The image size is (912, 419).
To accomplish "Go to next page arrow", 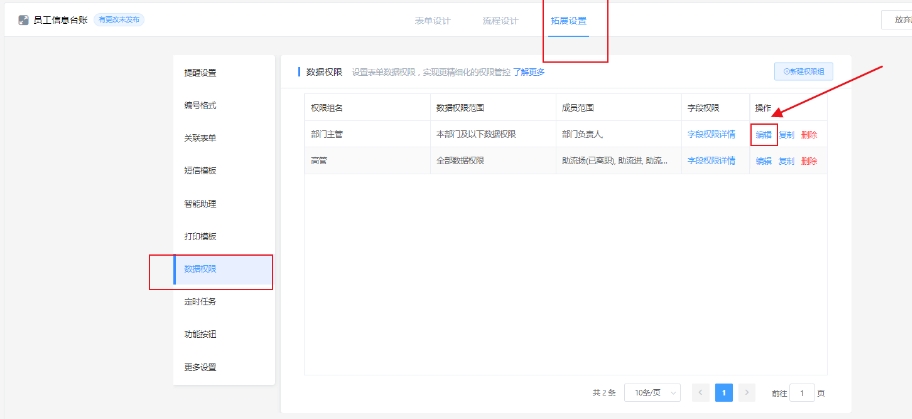I will coord(748,393).
